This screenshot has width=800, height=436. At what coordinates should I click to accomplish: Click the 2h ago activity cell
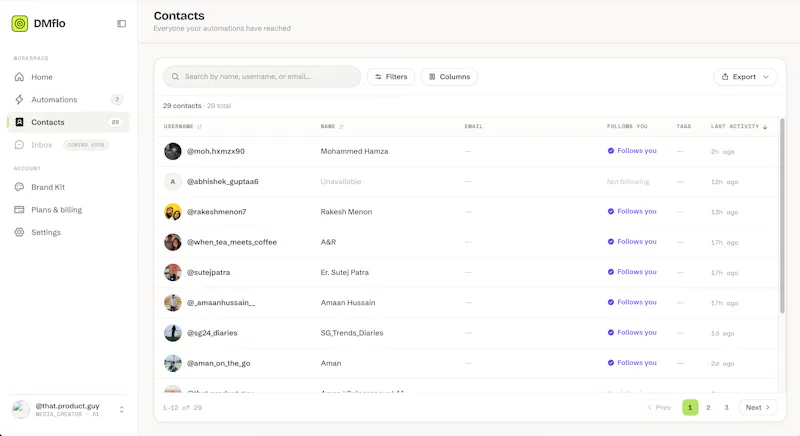coord(722,151)
